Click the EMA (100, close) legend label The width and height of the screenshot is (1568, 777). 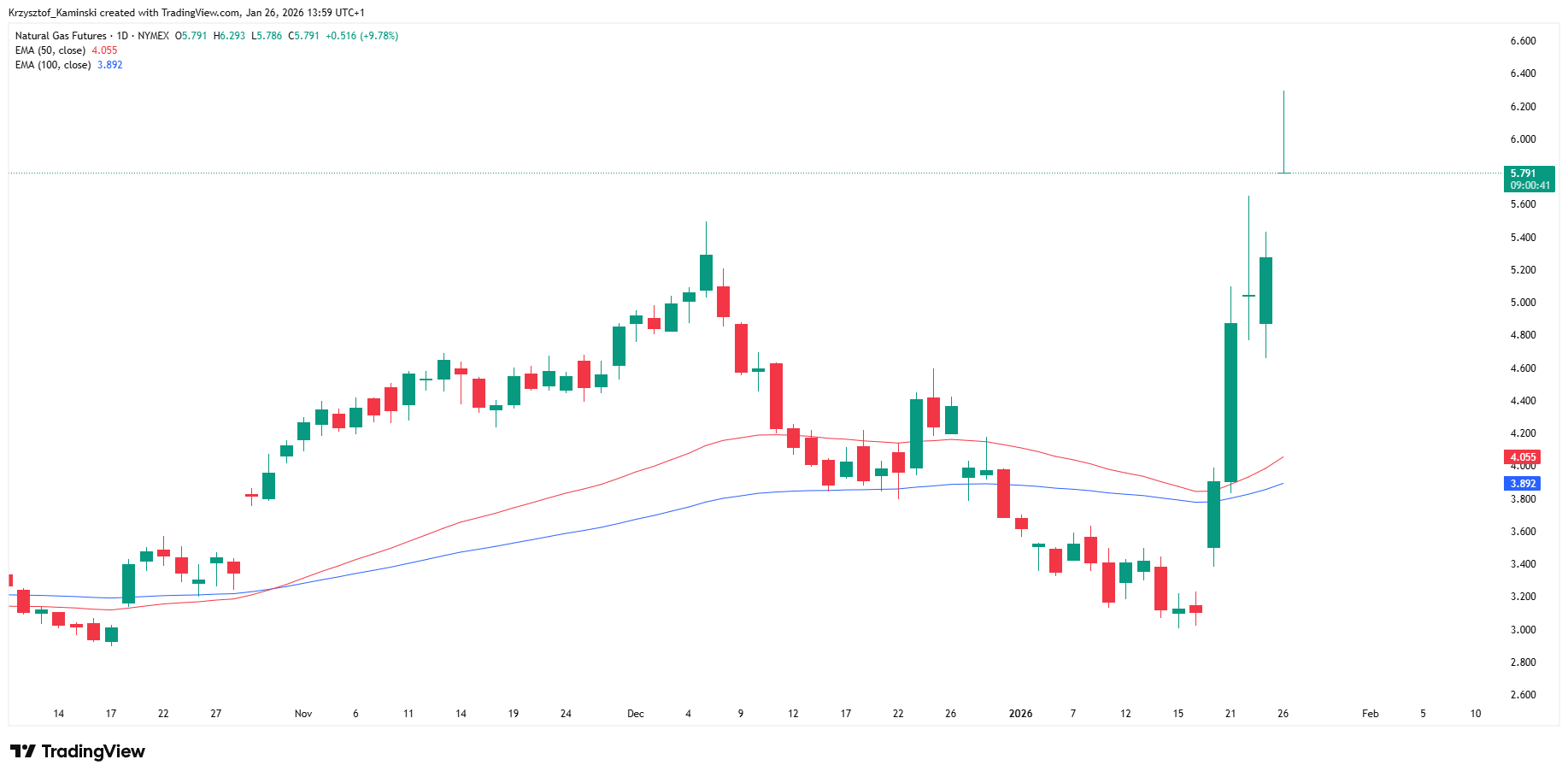coord(53,65)
